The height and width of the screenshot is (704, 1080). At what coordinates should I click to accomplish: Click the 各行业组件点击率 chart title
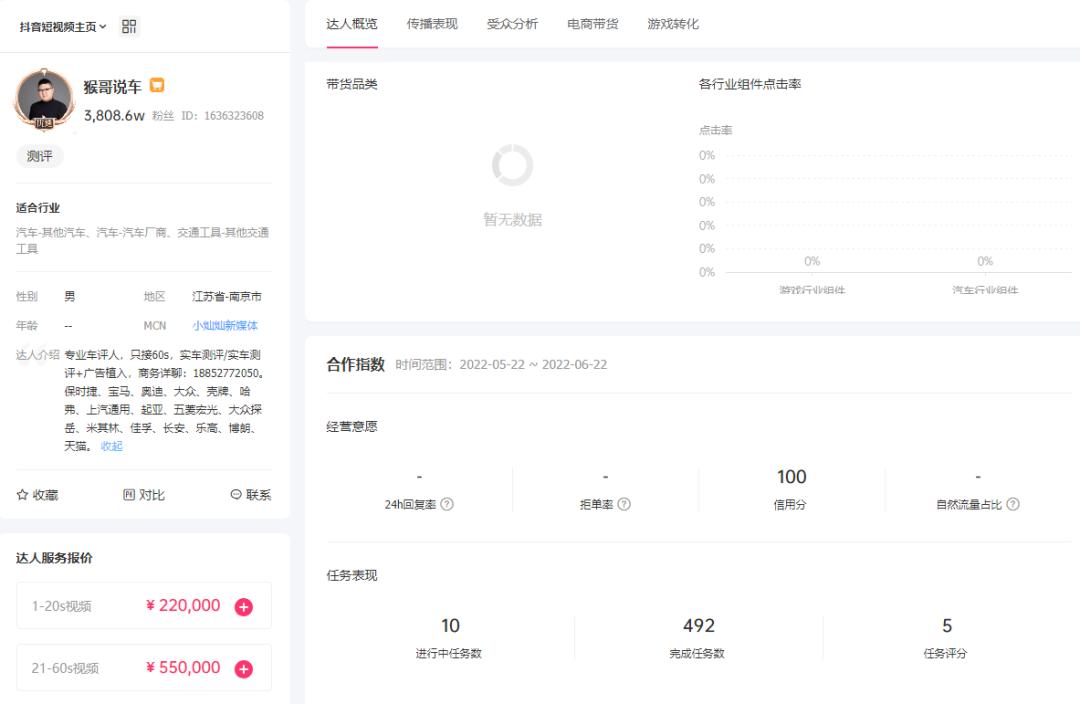pyautogui.click(x=750, y=84)
